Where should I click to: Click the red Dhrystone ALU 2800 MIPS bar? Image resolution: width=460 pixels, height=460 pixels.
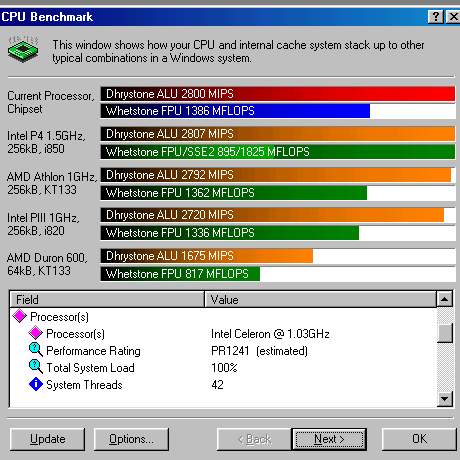click(278, 94)
